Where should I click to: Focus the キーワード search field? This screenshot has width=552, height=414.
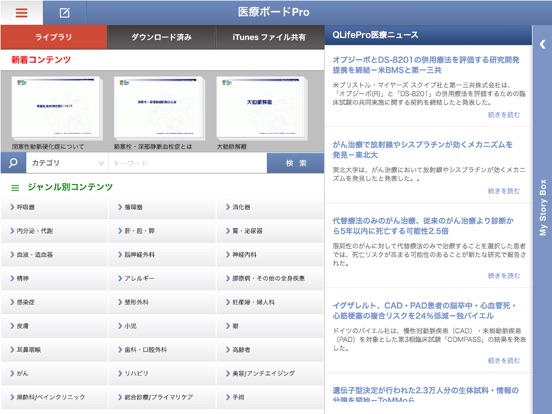[x=188, y=163]
